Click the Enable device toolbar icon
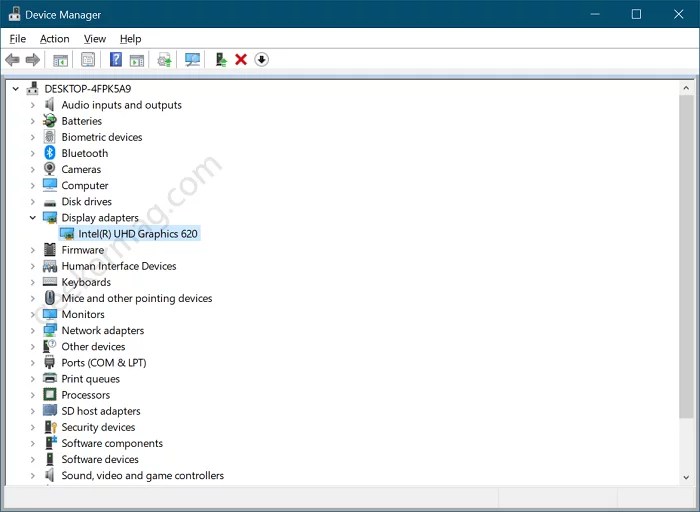Viewport: 700px width, 512px height. pos(221,59)
